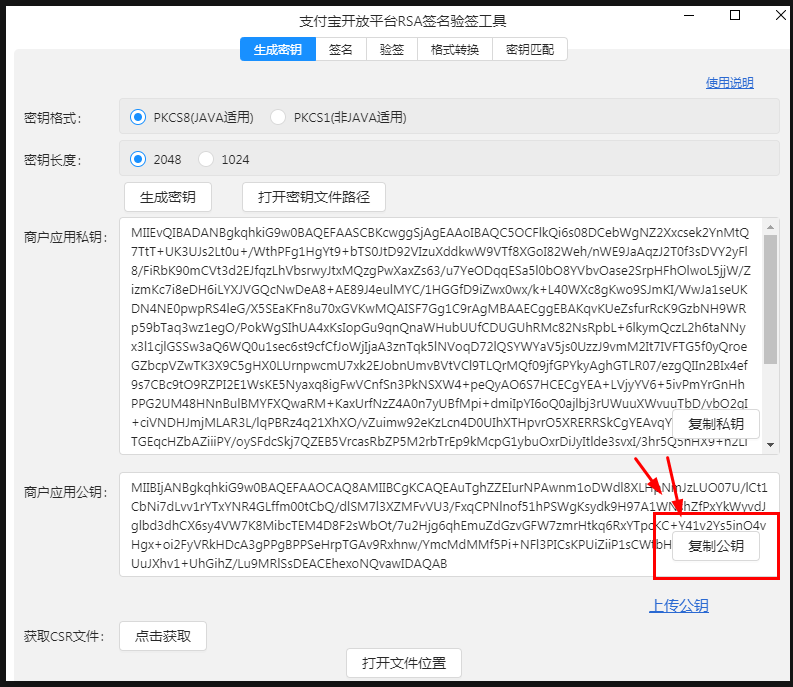The height and width of the screenshot is (687, 793).
Task: Click the 商户应用公钥: label
Action: click(66, 492)
